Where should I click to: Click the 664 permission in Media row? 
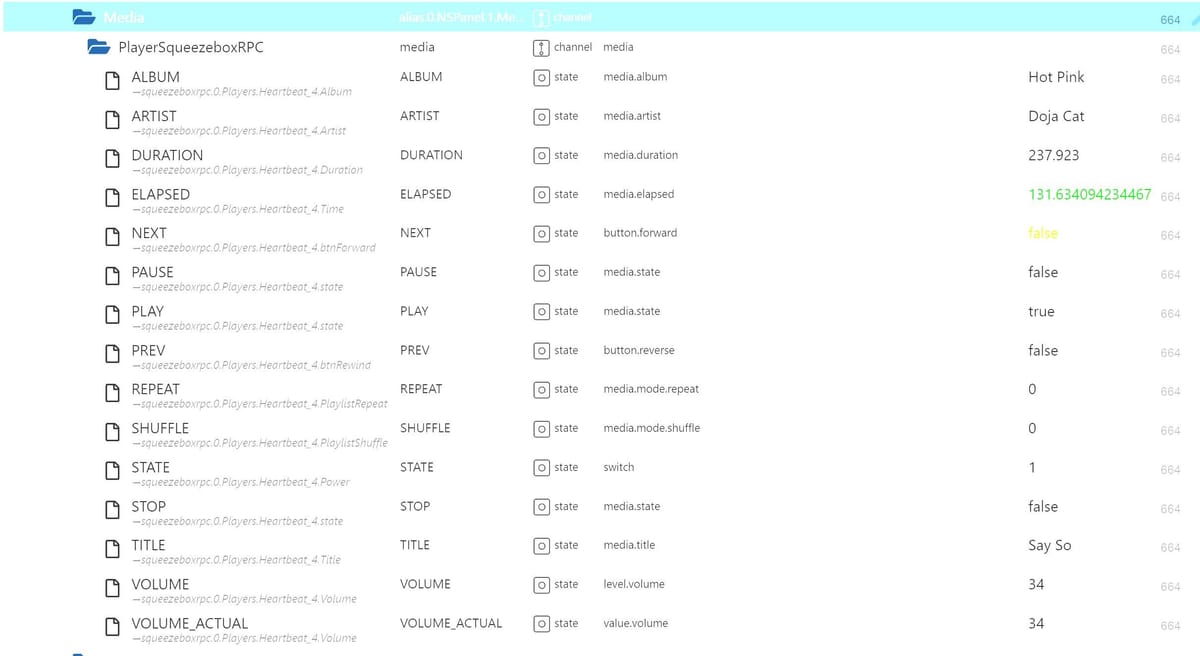(1170, 19)
